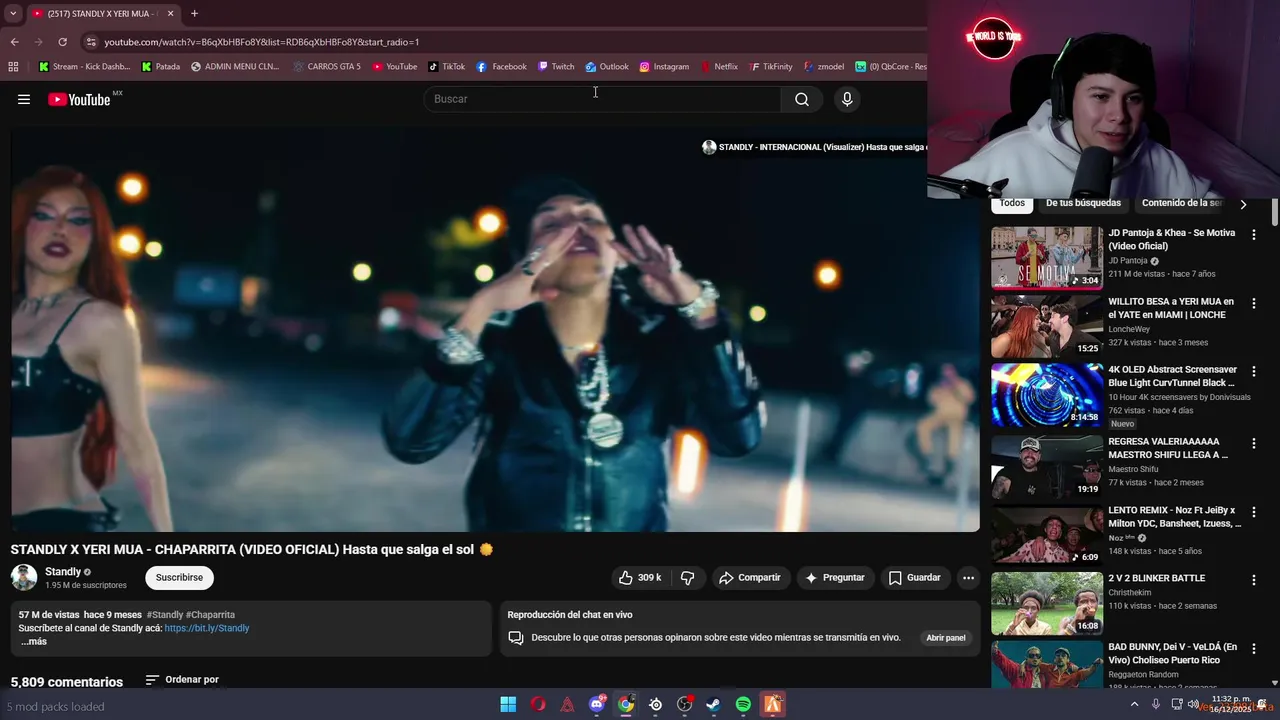Show more filter chips with right chevron

click(x=1243, y=204)
